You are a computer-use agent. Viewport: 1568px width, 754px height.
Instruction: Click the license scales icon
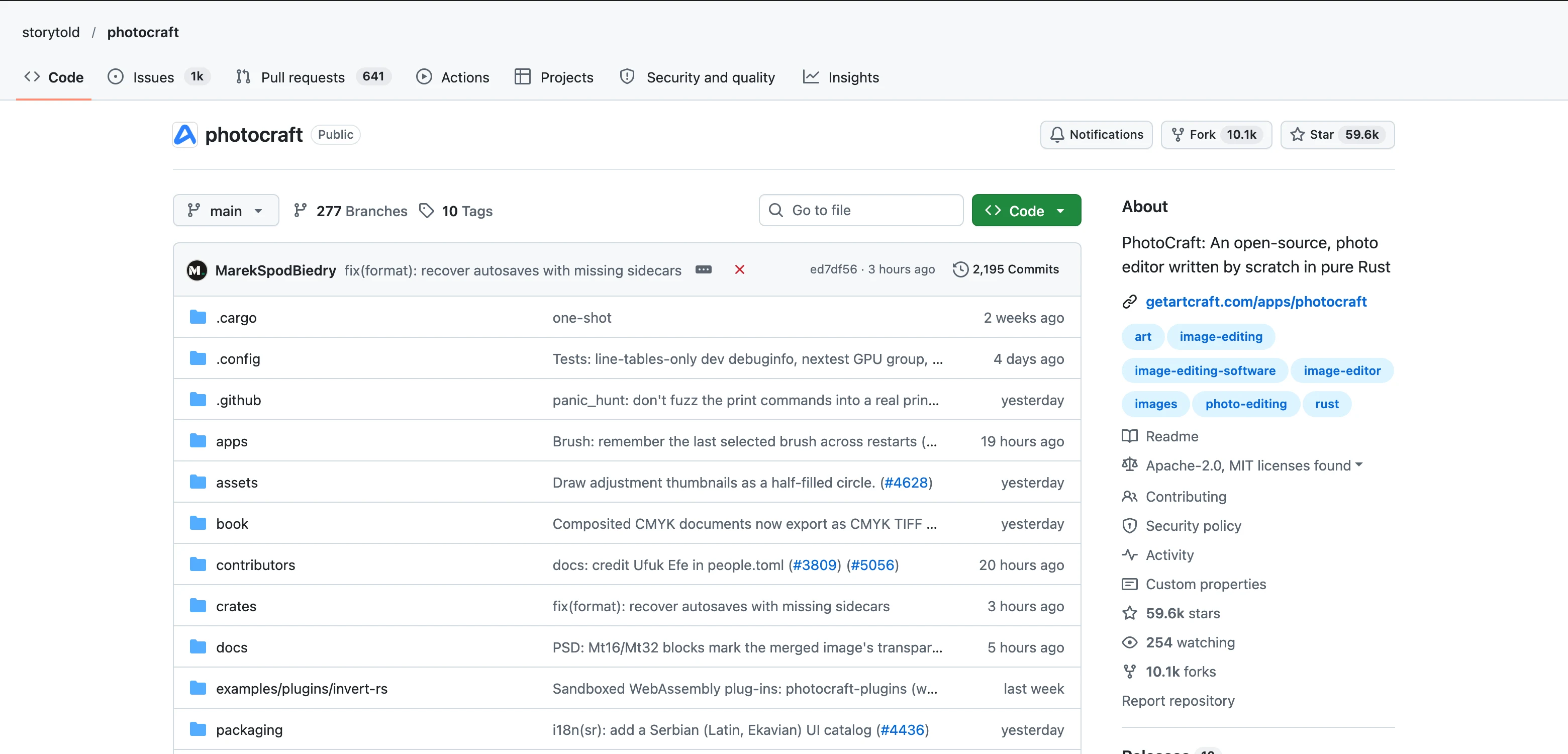point(1130,465)
